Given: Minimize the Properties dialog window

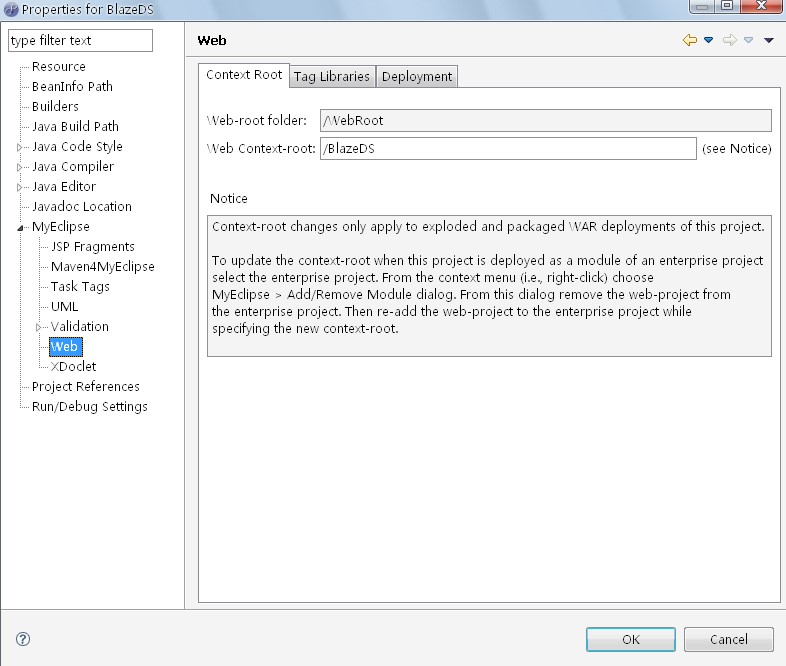Looking at the screenshot, I should (702, 7).
